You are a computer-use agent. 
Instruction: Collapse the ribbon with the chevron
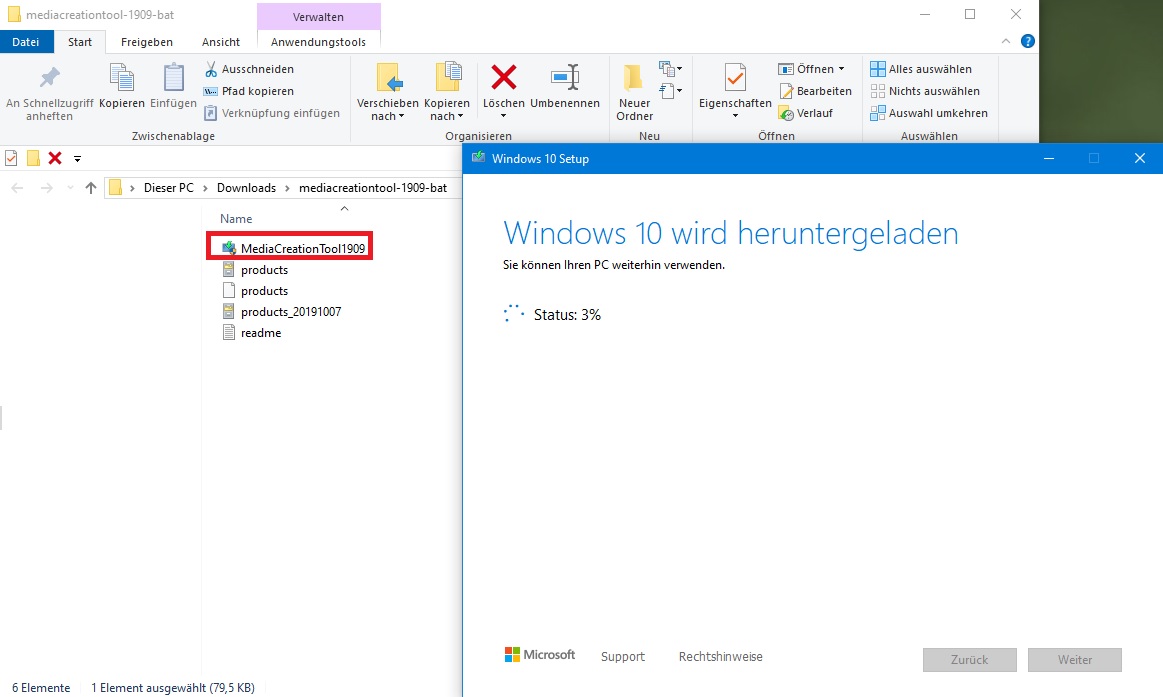pos(1006,42)
